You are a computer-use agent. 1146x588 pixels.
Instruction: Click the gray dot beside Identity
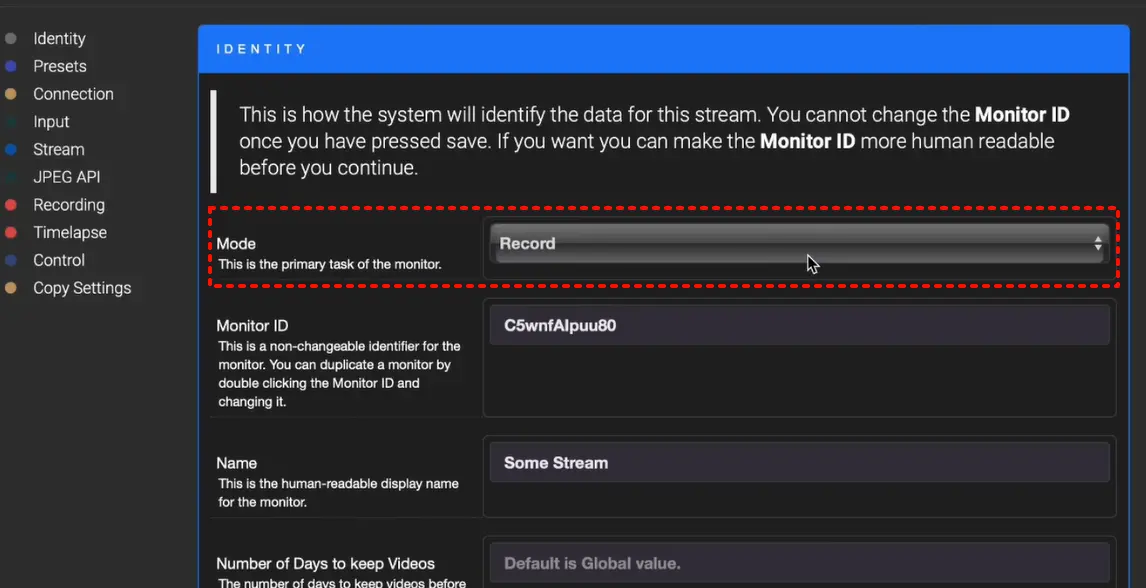pyautogui.click(x=11, y=39)
